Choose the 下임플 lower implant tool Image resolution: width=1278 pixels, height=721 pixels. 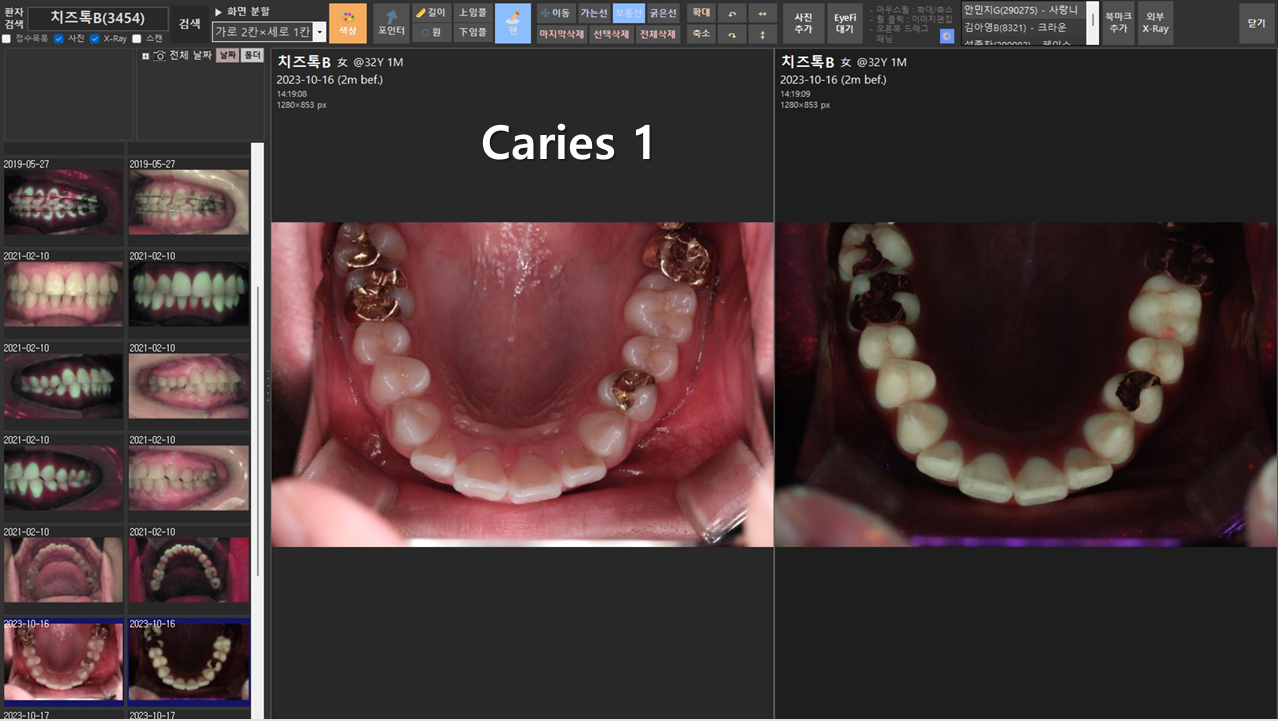pyautogui.click(x=472, y=33)
